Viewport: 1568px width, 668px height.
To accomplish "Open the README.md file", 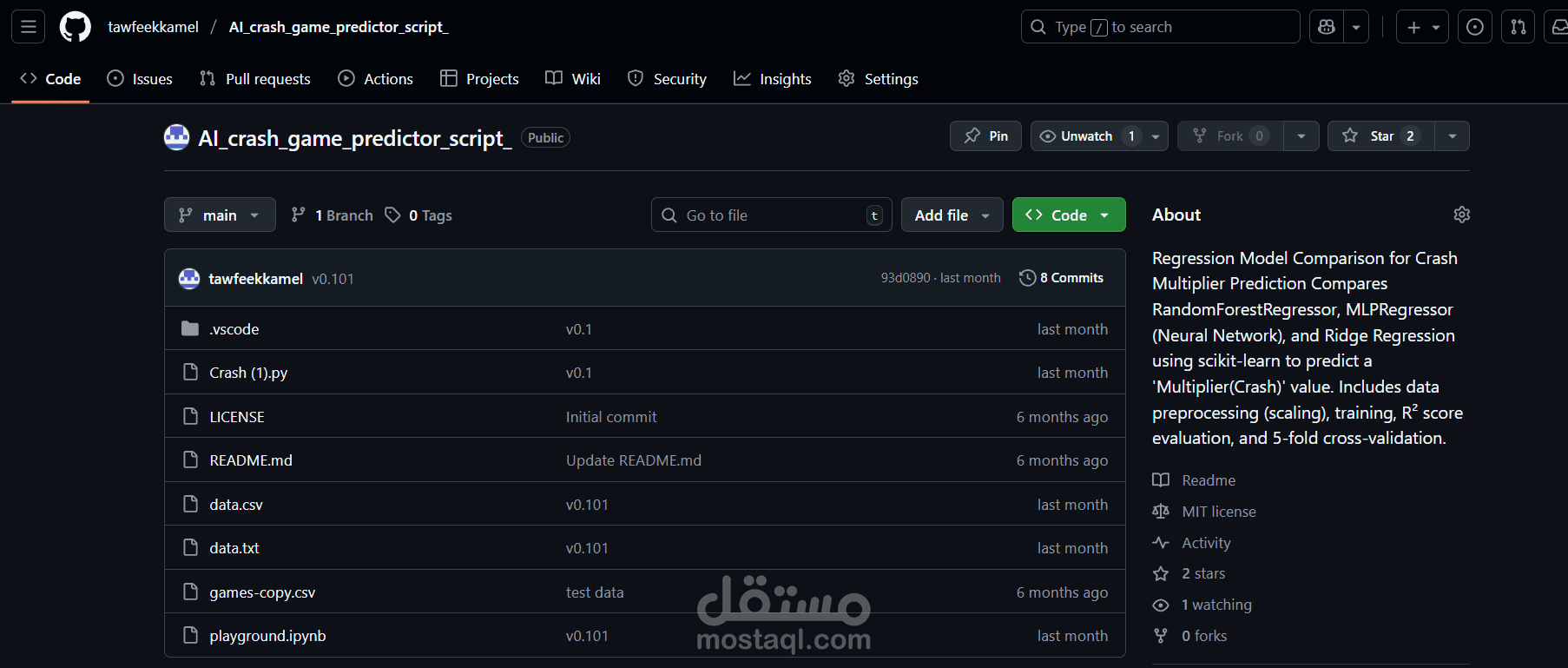I will (x=251, y=460).
